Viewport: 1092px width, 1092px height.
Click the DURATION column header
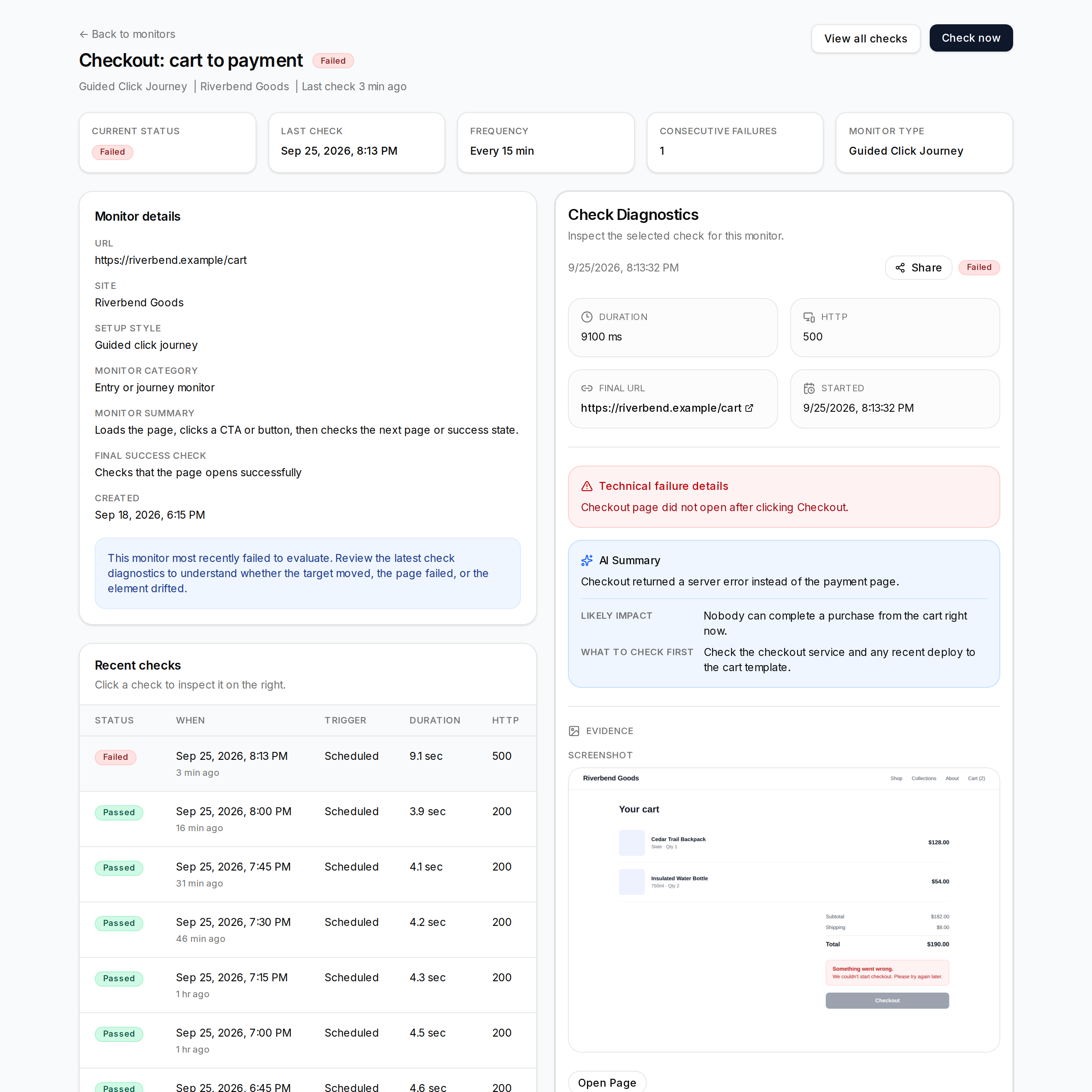[435, 720]
